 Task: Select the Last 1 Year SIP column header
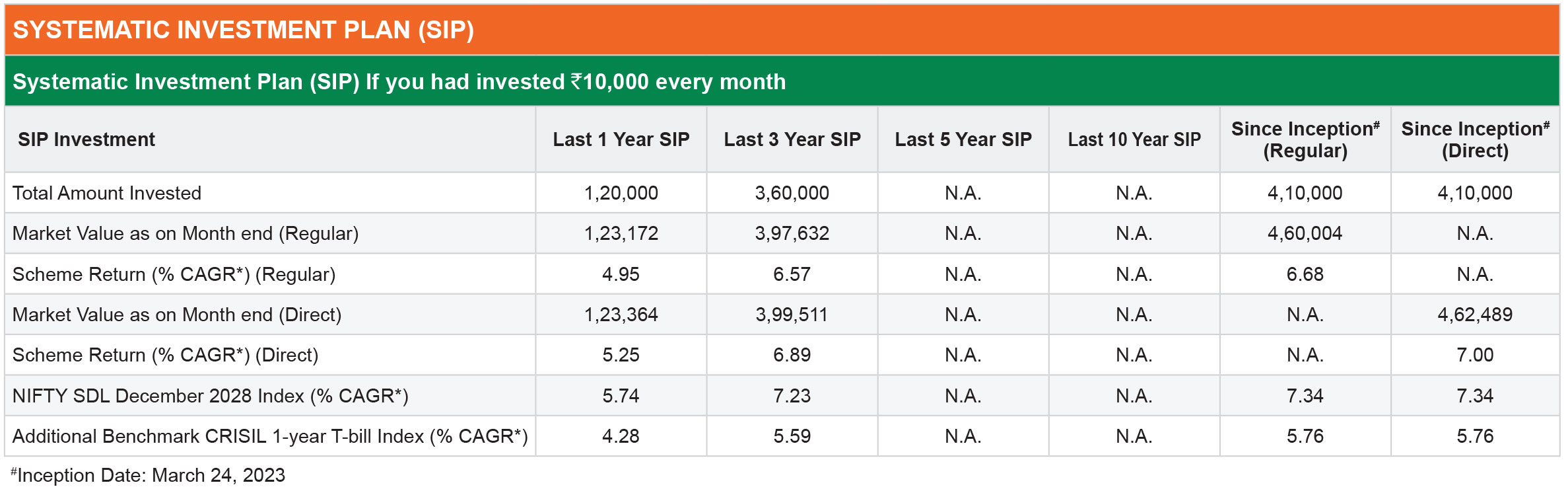click(x=621, y=139)
